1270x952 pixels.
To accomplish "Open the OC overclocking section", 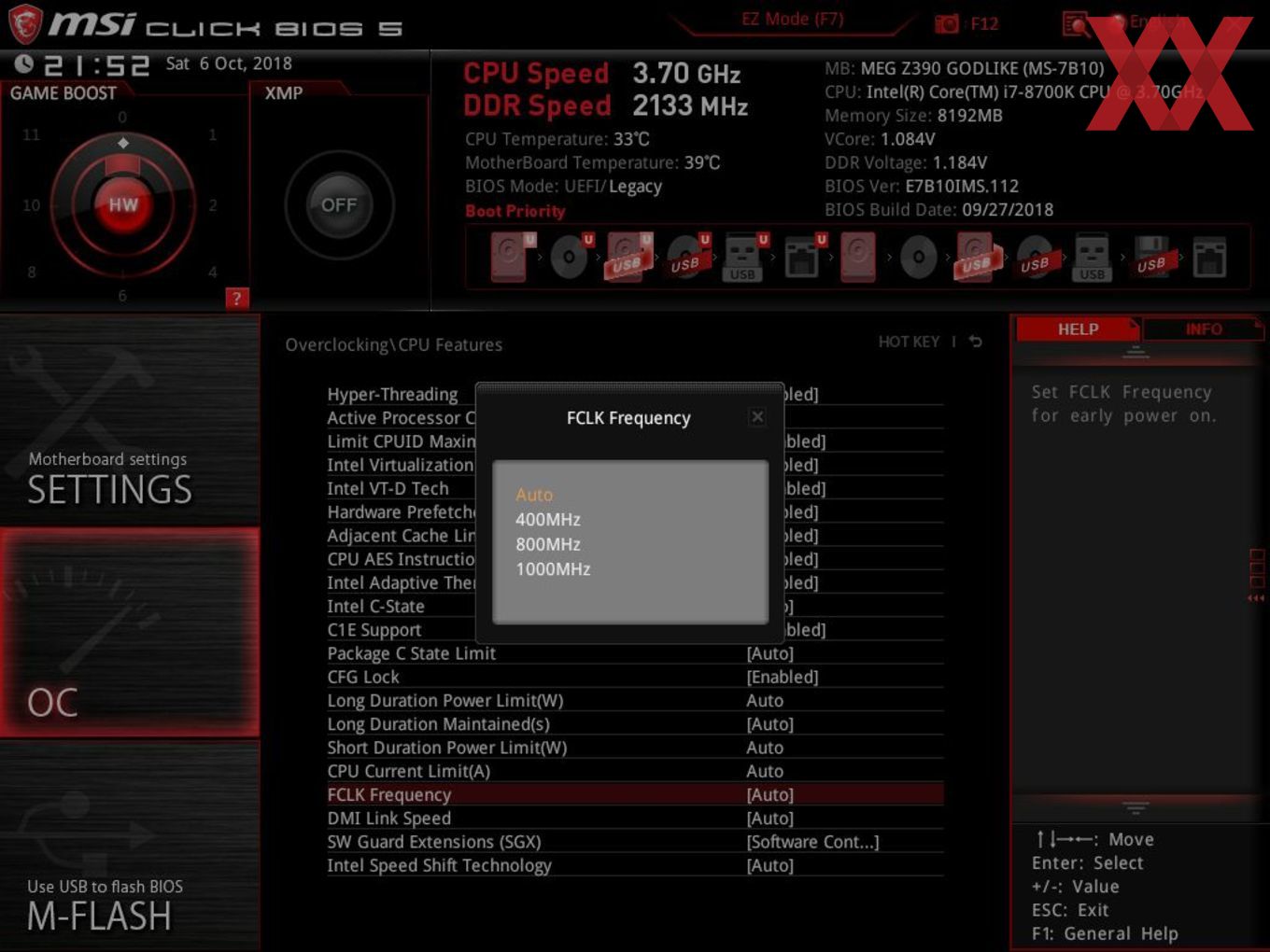I will pyautogui.click(x=130, y=632).
